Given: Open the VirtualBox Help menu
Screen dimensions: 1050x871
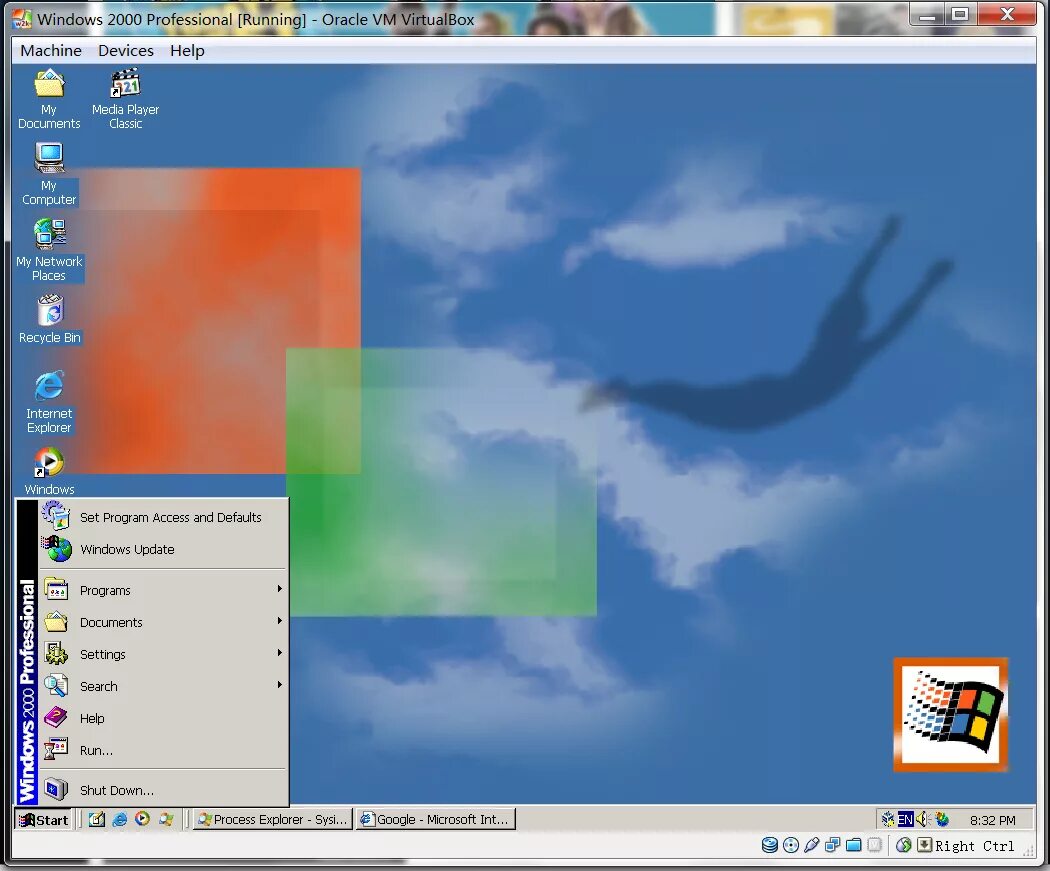Looking at the screenshot, I should (x=187, y=50).
